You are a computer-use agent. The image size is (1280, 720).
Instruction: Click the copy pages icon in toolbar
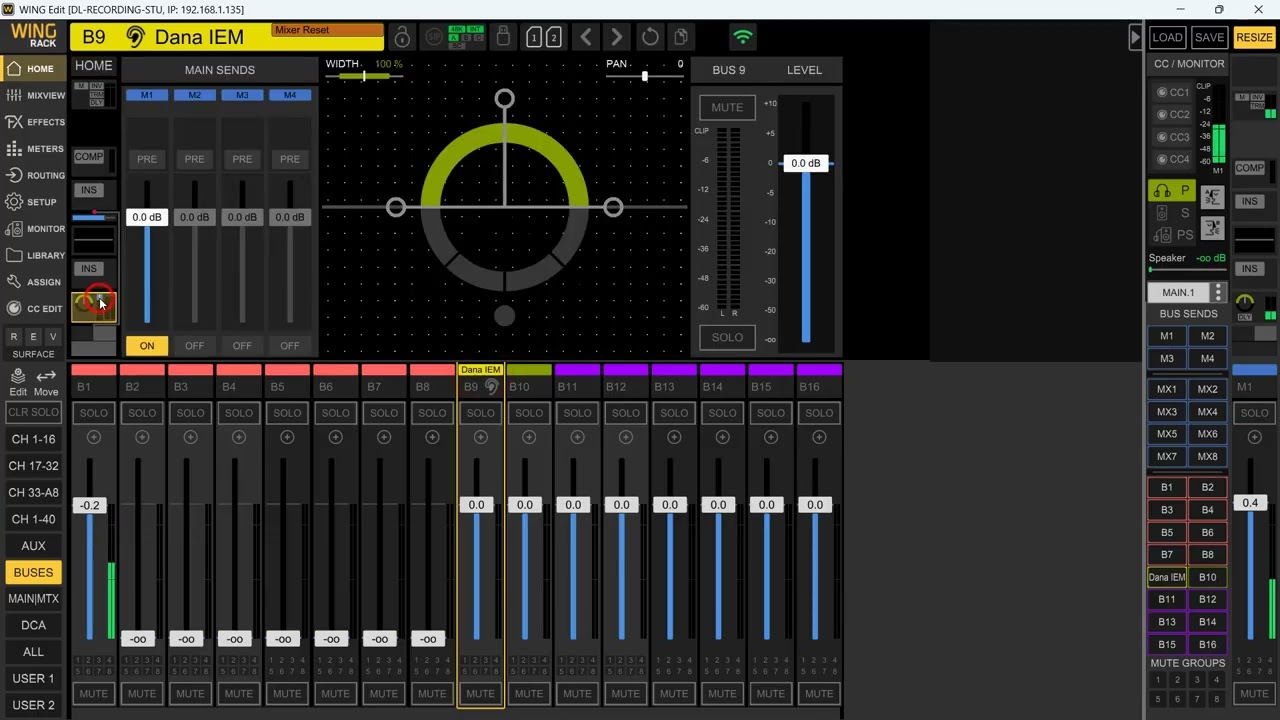681,37
